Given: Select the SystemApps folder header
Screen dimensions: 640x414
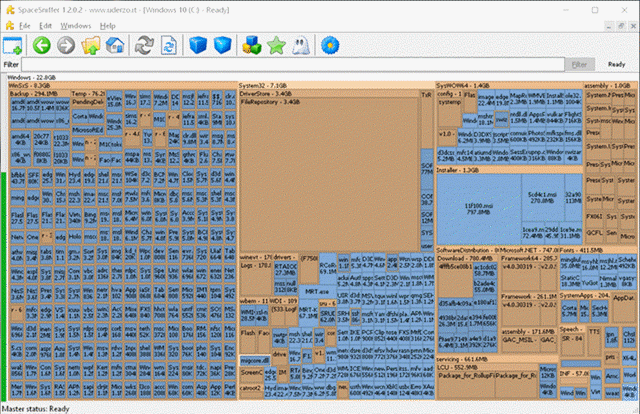Looking at the screenshot, I should (x=585, y=295).
